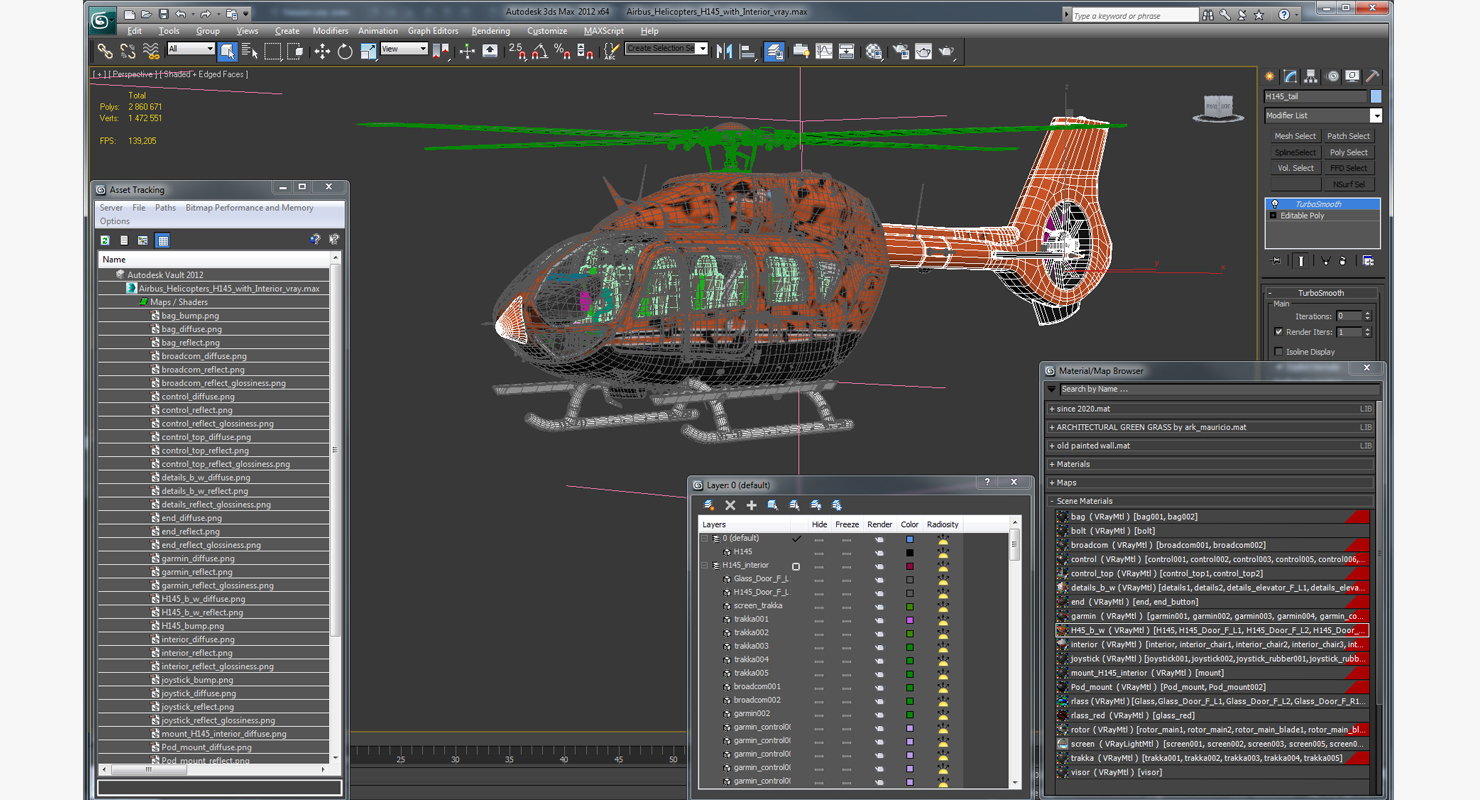1480x800 pixels.
Task: Open the Rendering menu
Action: (x=491, y=31)
